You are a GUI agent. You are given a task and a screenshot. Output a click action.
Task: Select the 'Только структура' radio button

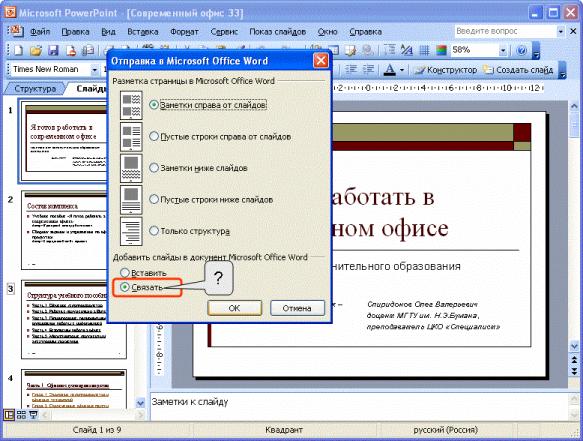(x=154, y=231)
